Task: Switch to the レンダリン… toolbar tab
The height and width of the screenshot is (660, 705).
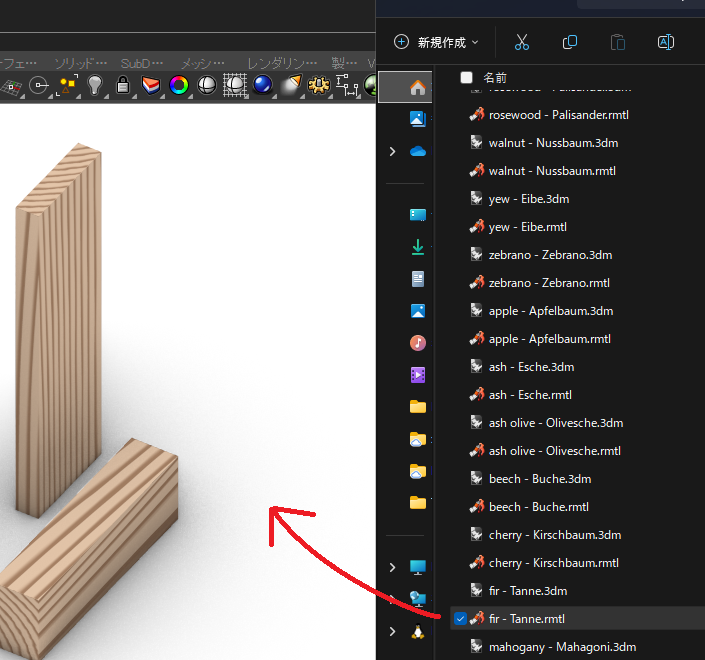Action: pos(275,63)
